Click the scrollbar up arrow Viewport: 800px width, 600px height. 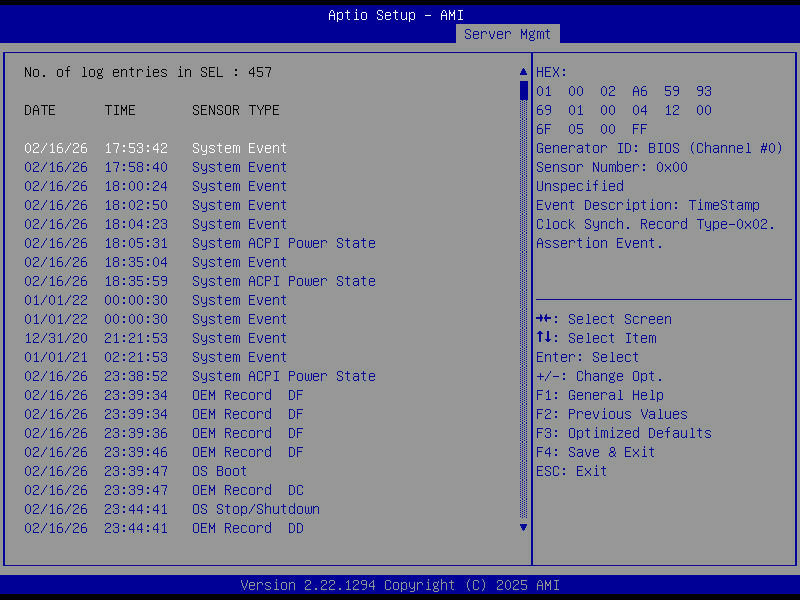[522, 71]
